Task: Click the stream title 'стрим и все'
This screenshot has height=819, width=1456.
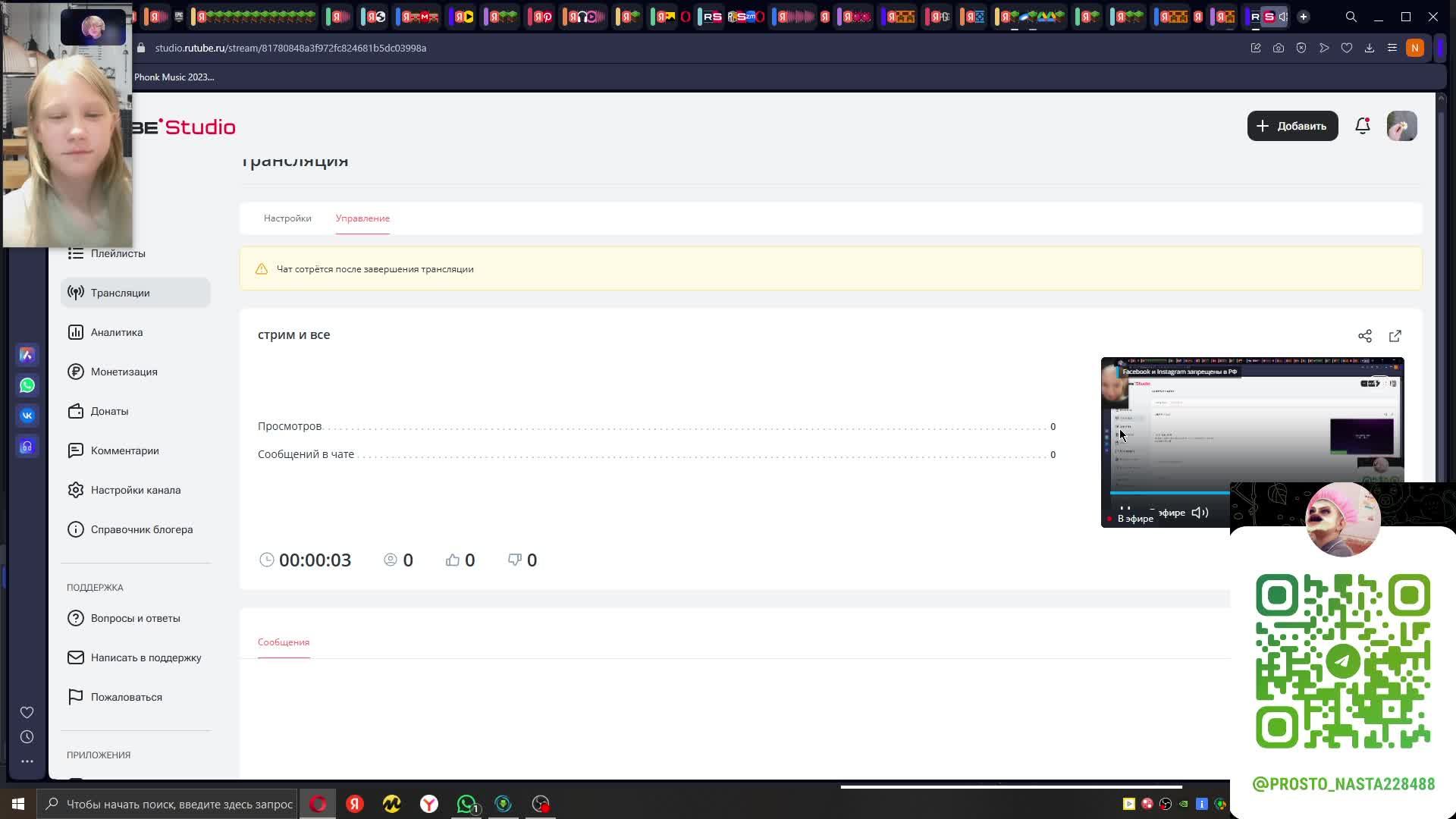Action: 294,334
